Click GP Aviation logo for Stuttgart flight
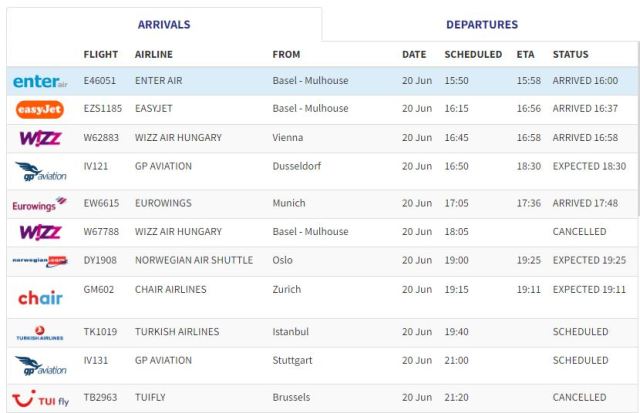This screenshot has height=413, width=640. (40, 365)
